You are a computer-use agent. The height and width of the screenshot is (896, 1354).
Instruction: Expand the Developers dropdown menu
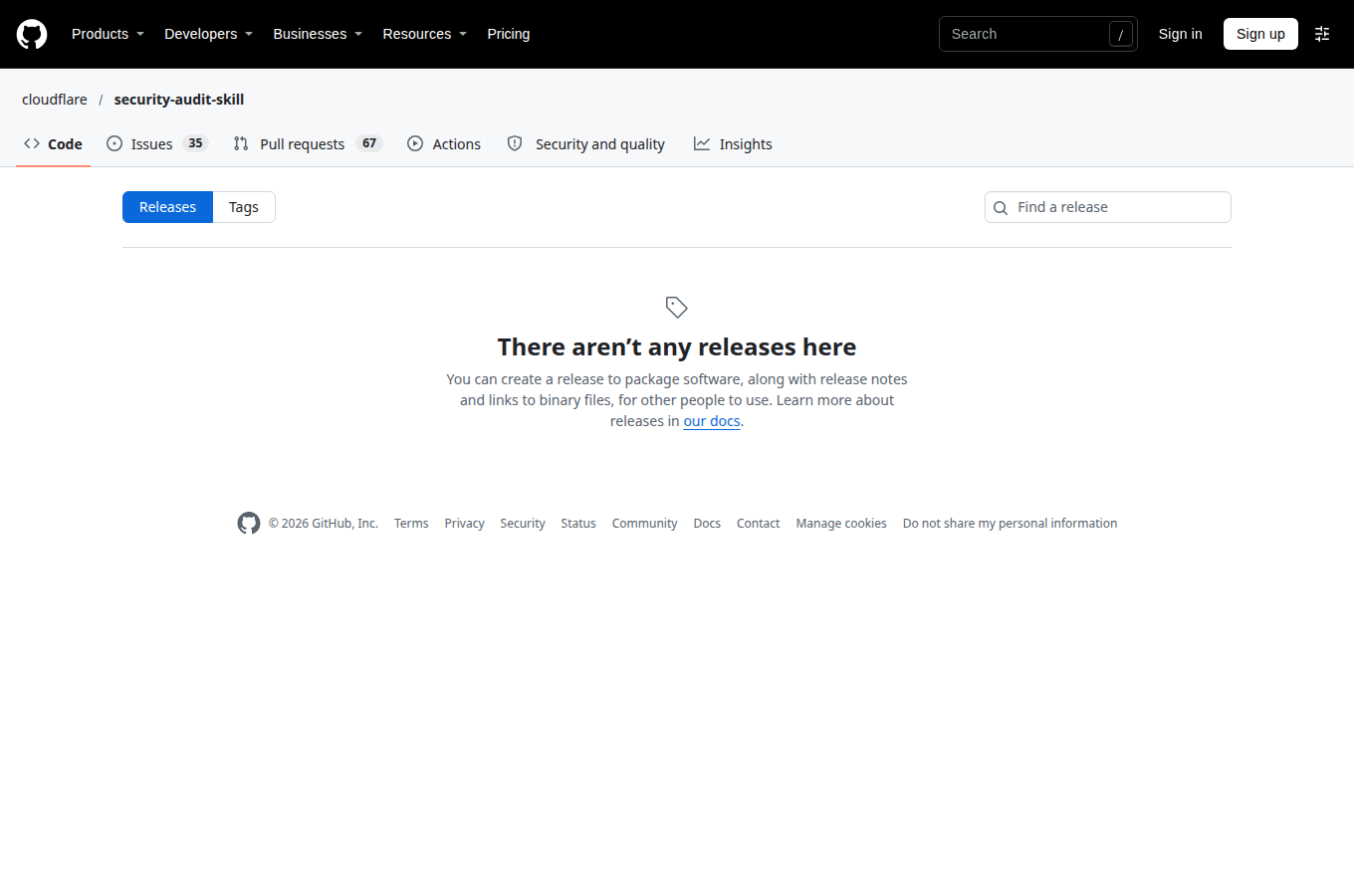(x=208, y=34)
